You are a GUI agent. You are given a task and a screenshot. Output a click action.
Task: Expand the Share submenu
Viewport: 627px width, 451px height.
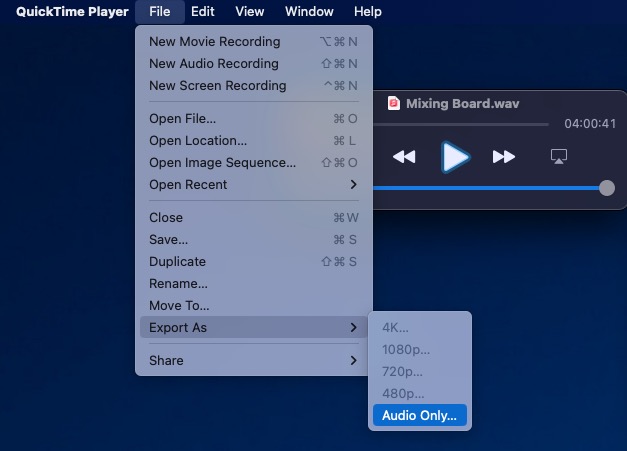coord(254,360)
